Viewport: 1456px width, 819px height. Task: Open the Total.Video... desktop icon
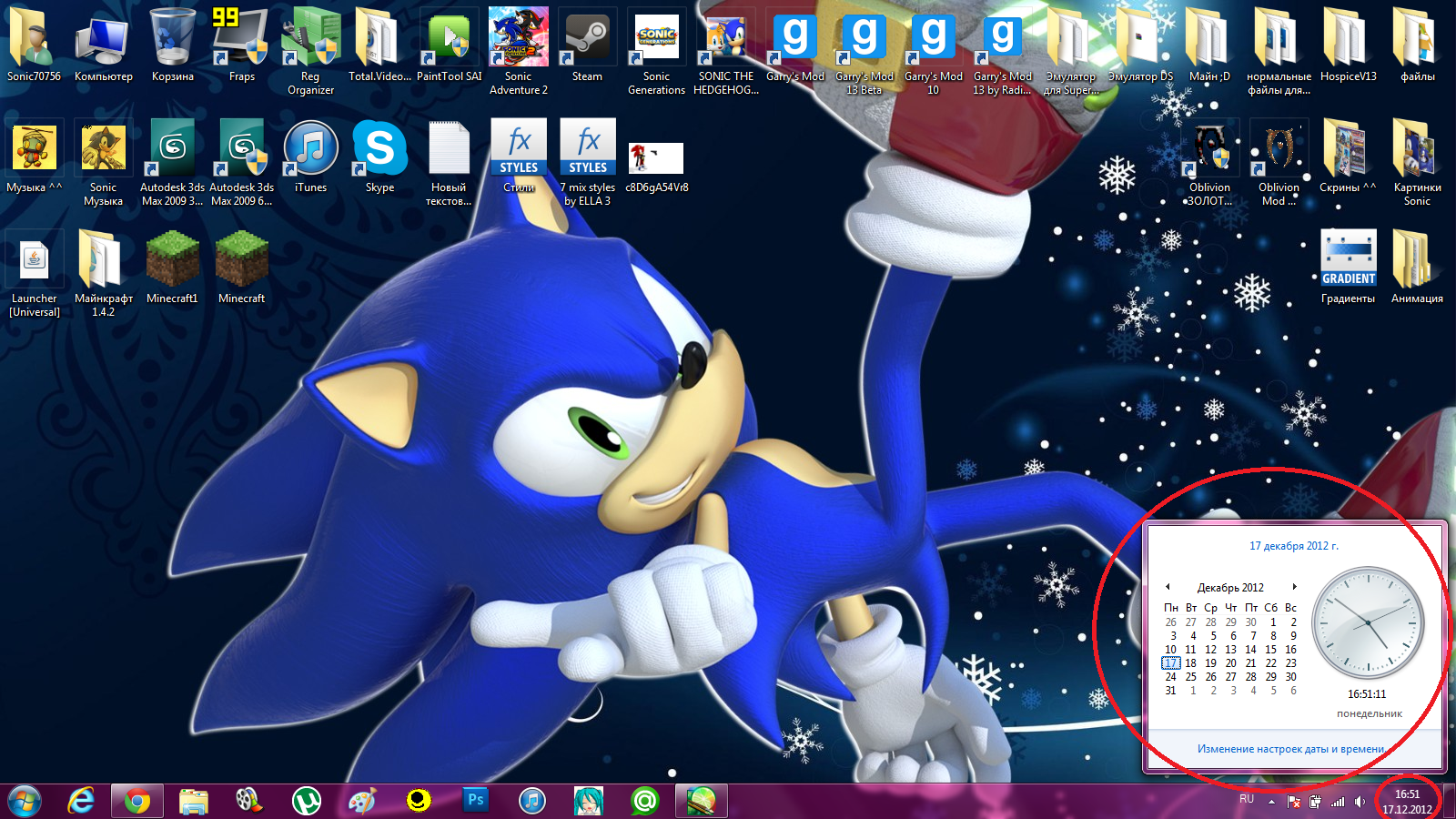tap(379, 45)
